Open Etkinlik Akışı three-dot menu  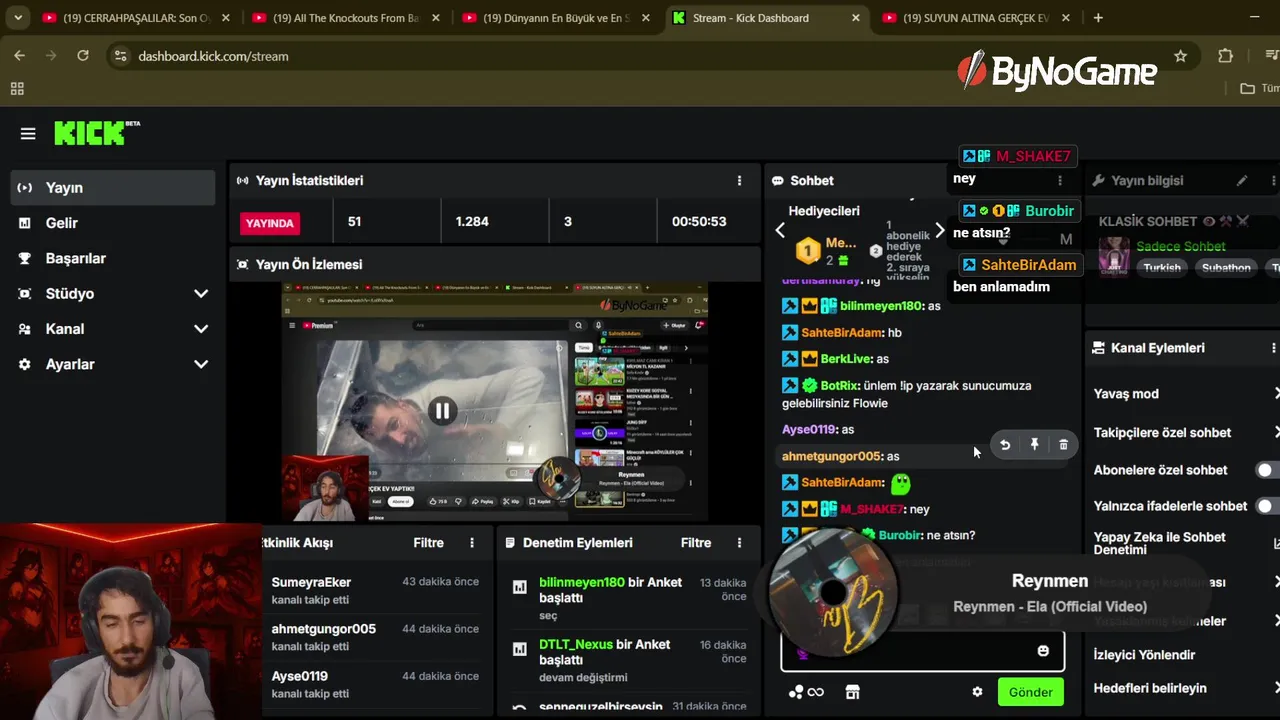pyautogui.click(x=472, y=543)
